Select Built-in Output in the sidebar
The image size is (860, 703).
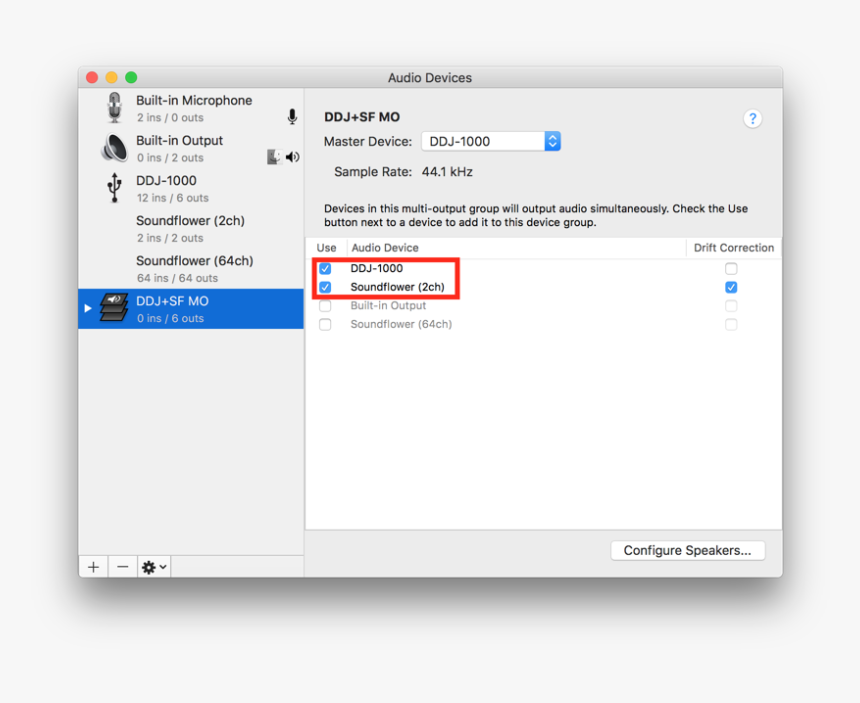pos(191,149)
